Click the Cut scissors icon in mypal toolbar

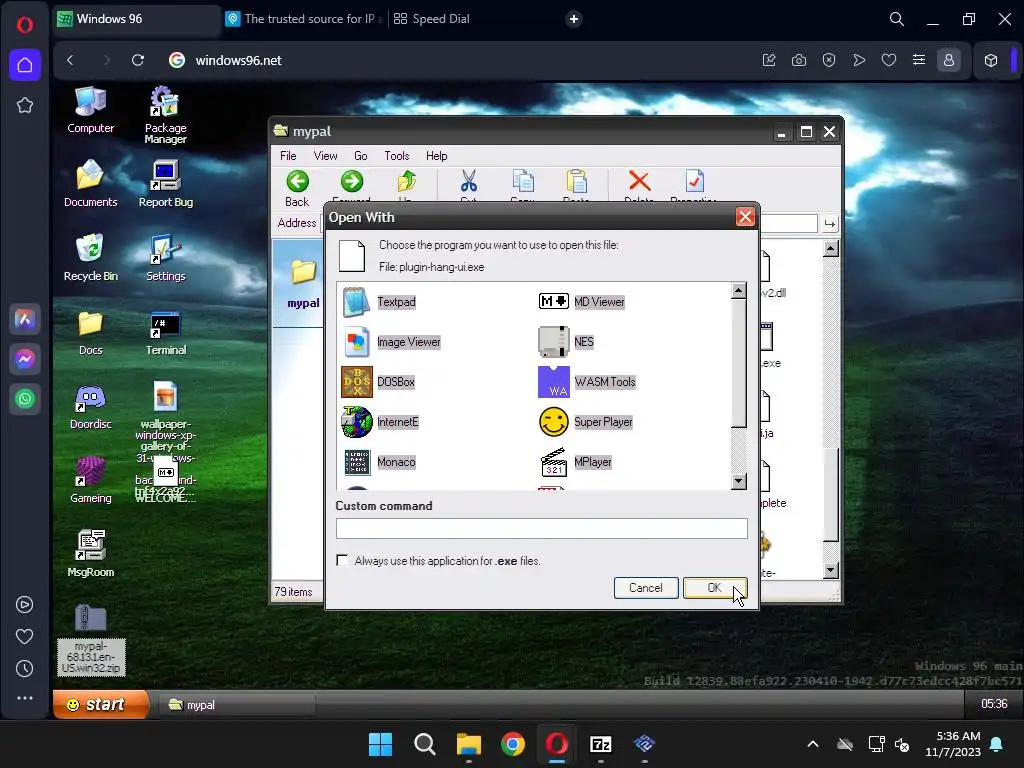[468, 183]
